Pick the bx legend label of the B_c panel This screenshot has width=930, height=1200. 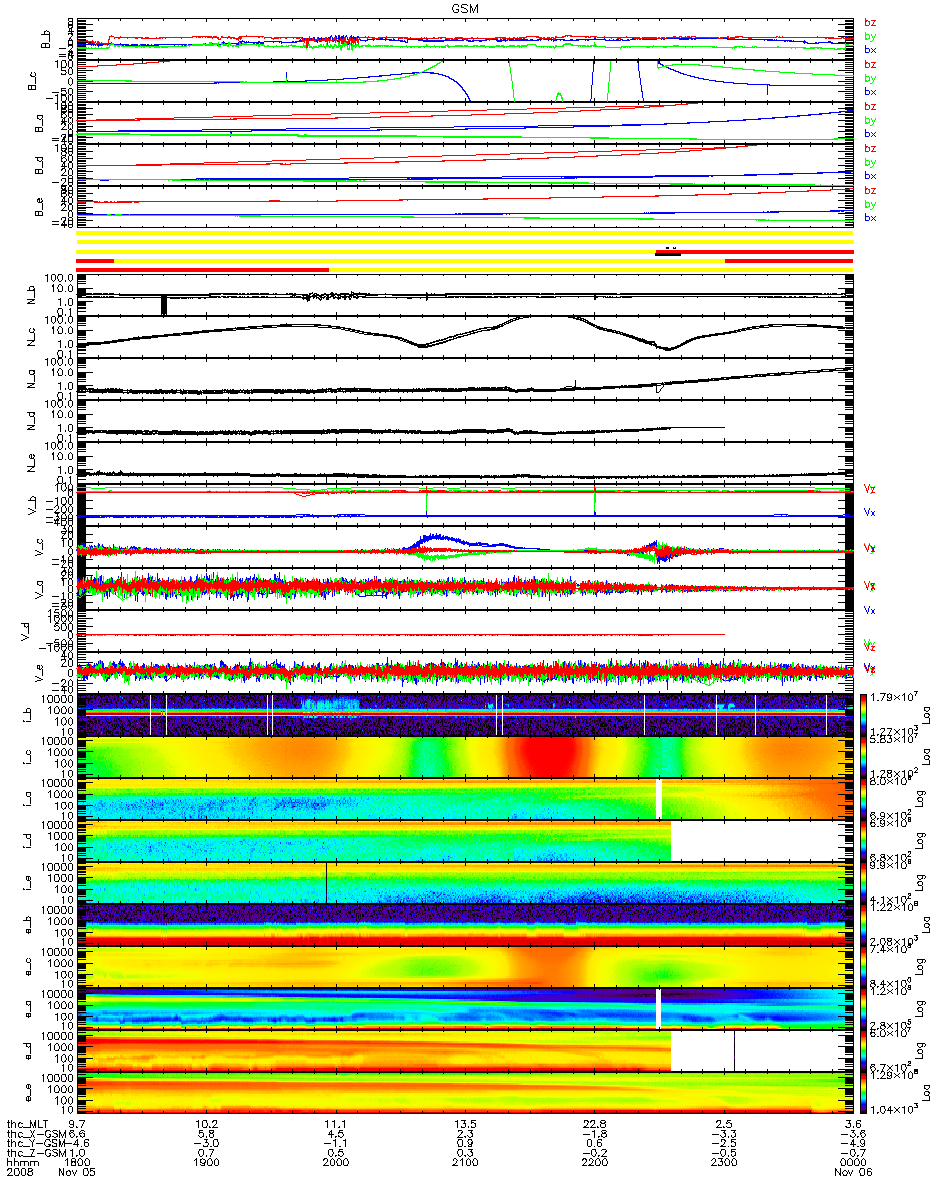pos(870,91)
